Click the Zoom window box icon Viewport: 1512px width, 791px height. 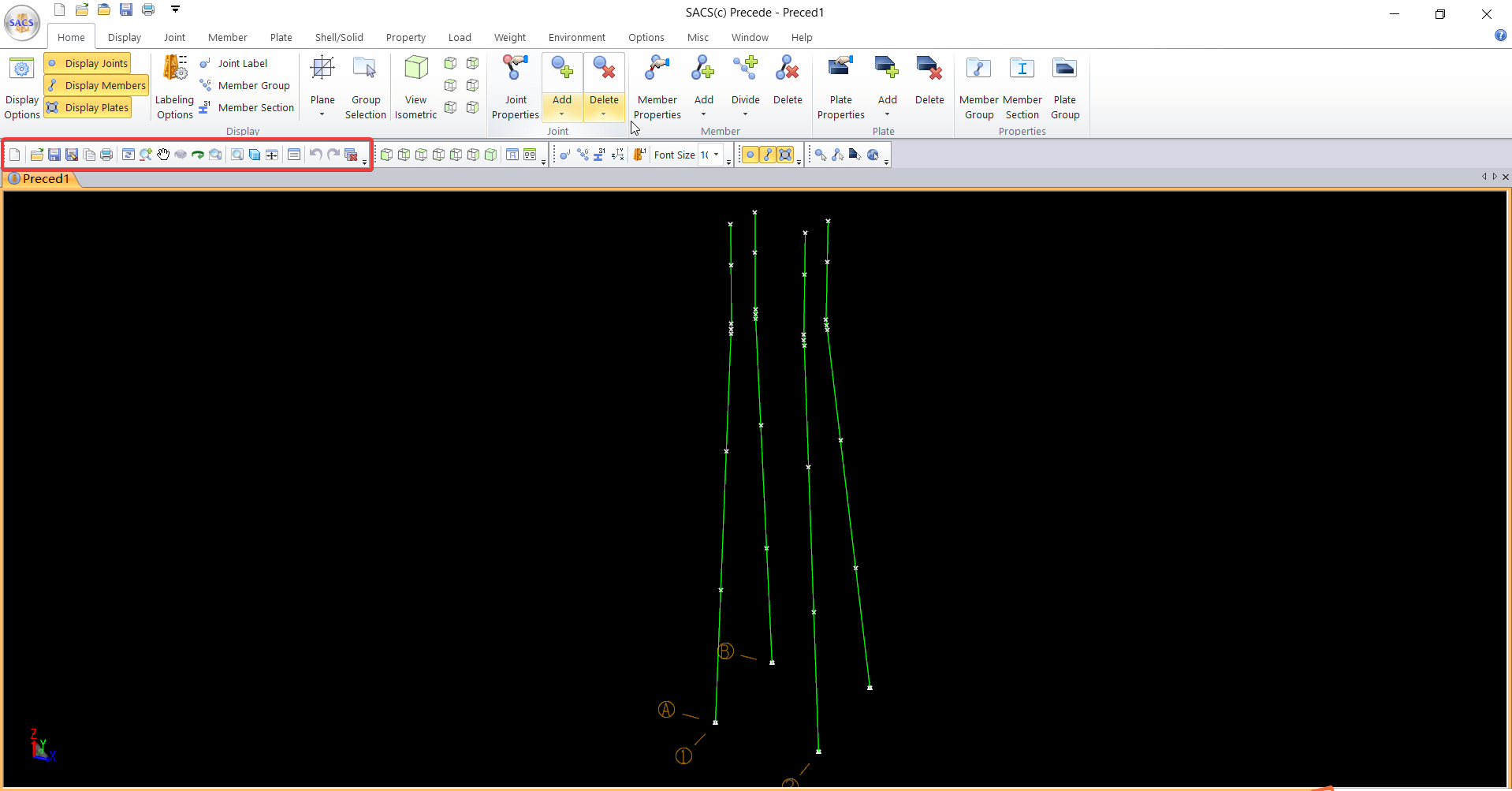click(x=237, y=155)
